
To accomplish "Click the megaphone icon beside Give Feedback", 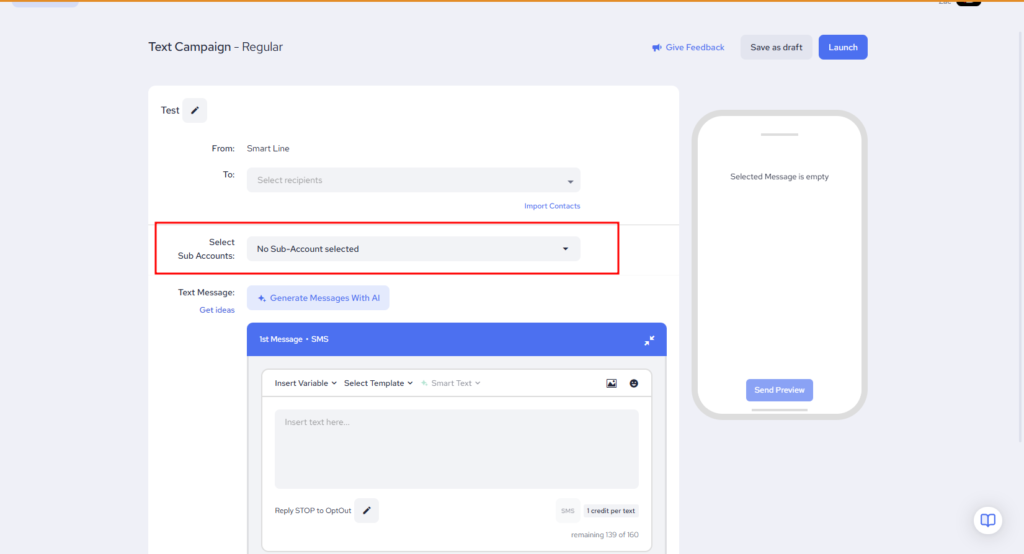I will point(657,48).
